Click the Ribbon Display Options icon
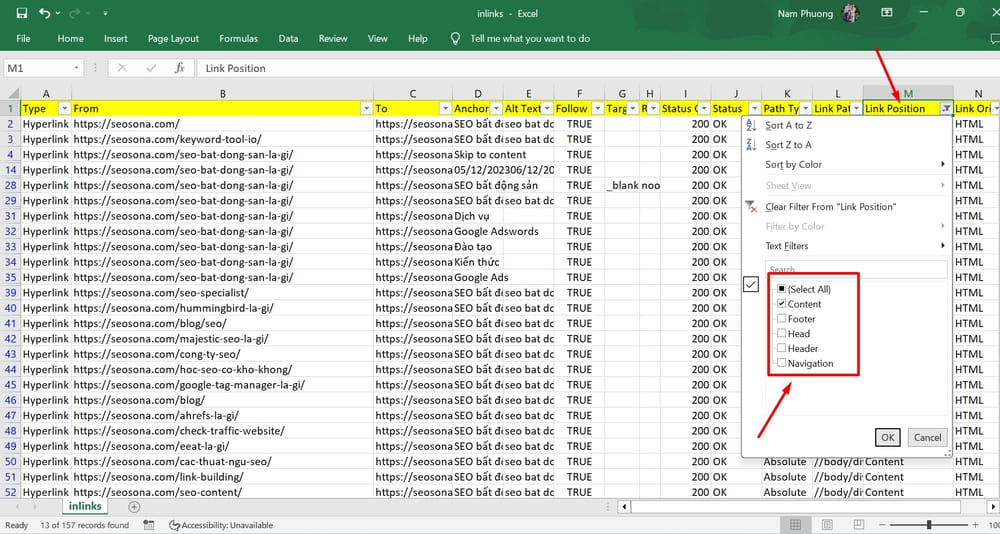The width and height of the screenshot is (1000, 534). tap(886, 13)
